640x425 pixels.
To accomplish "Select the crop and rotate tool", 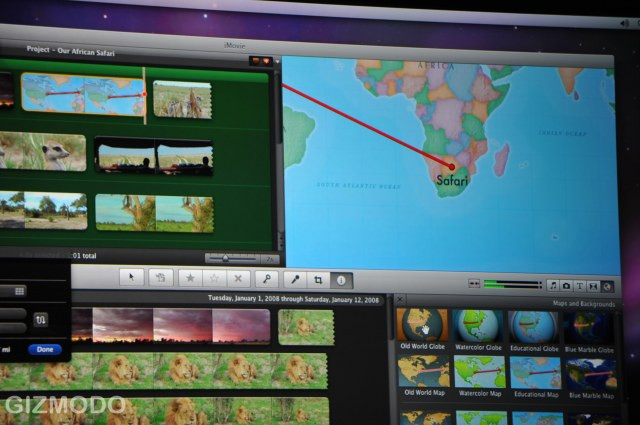I will [318, 280].
